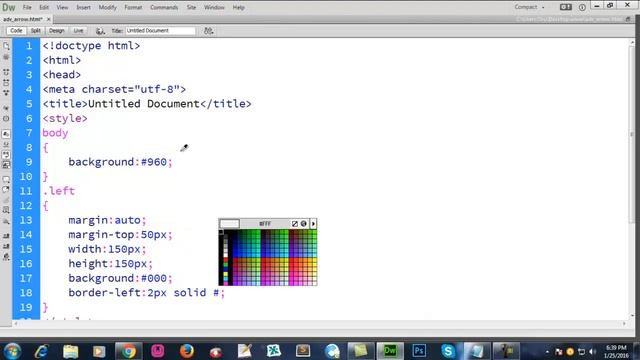Screen dimensions: 640x360
Task: Open the View menu
Action: (x=62, y=7)
